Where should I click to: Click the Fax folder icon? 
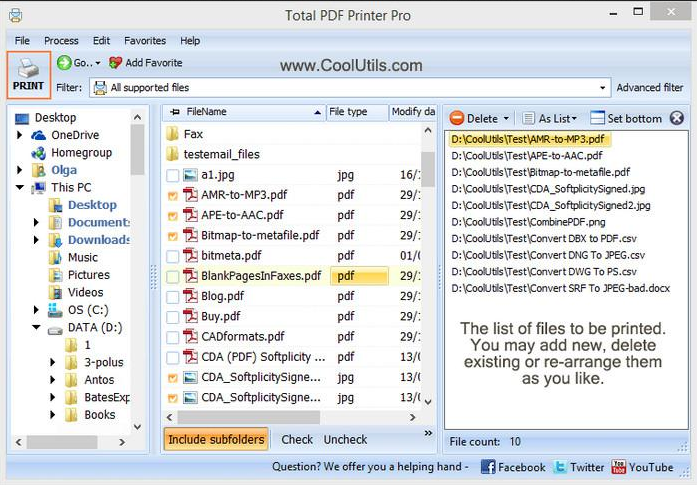click(172, 134)
